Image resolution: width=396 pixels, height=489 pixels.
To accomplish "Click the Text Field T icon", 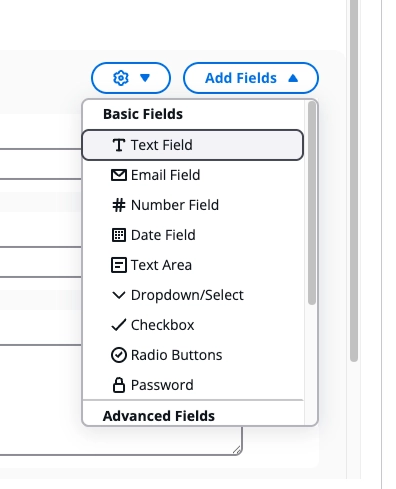I will [119, 145].
